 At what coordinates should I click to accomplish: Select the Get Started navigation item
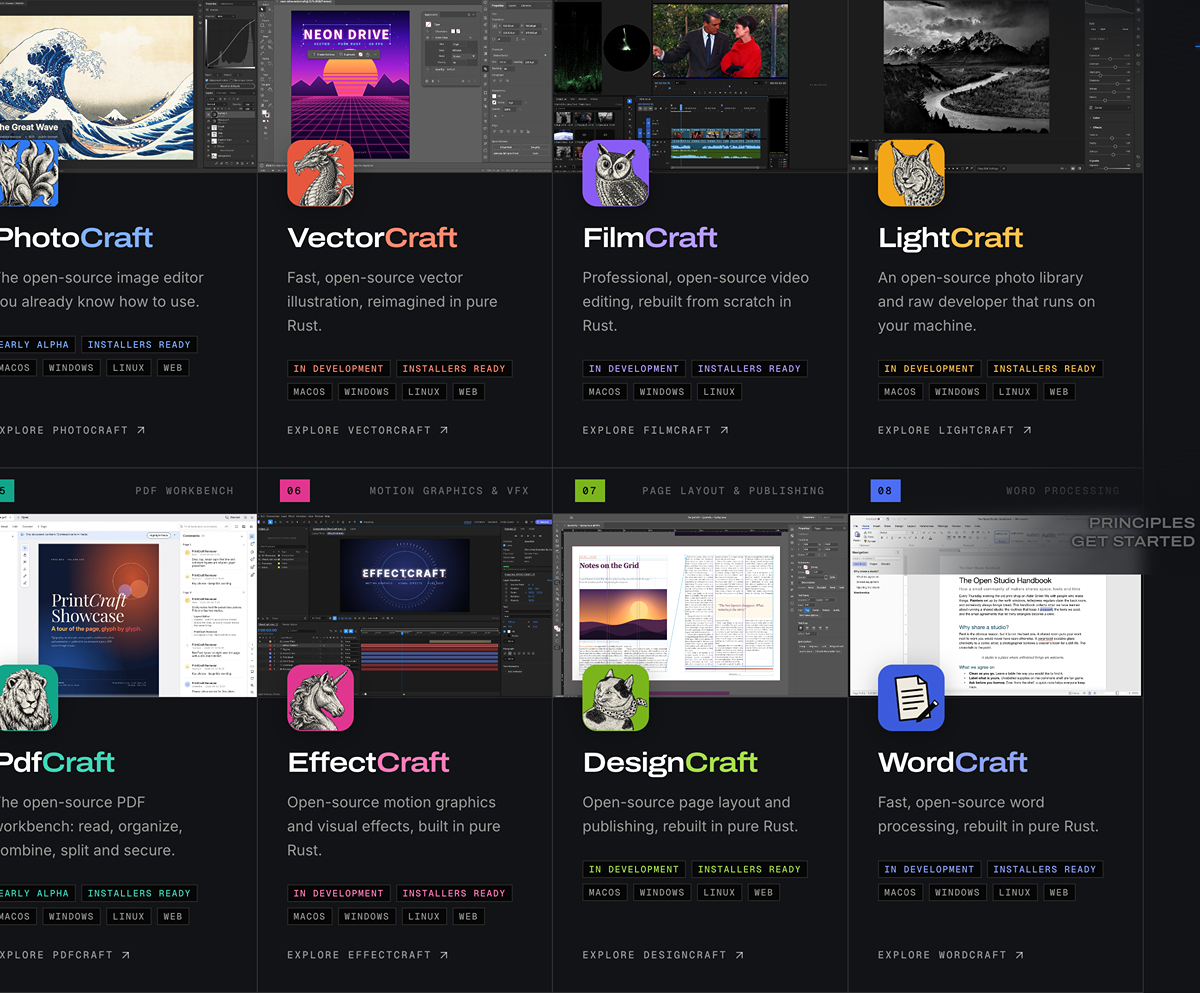(x=1133, y=541)
